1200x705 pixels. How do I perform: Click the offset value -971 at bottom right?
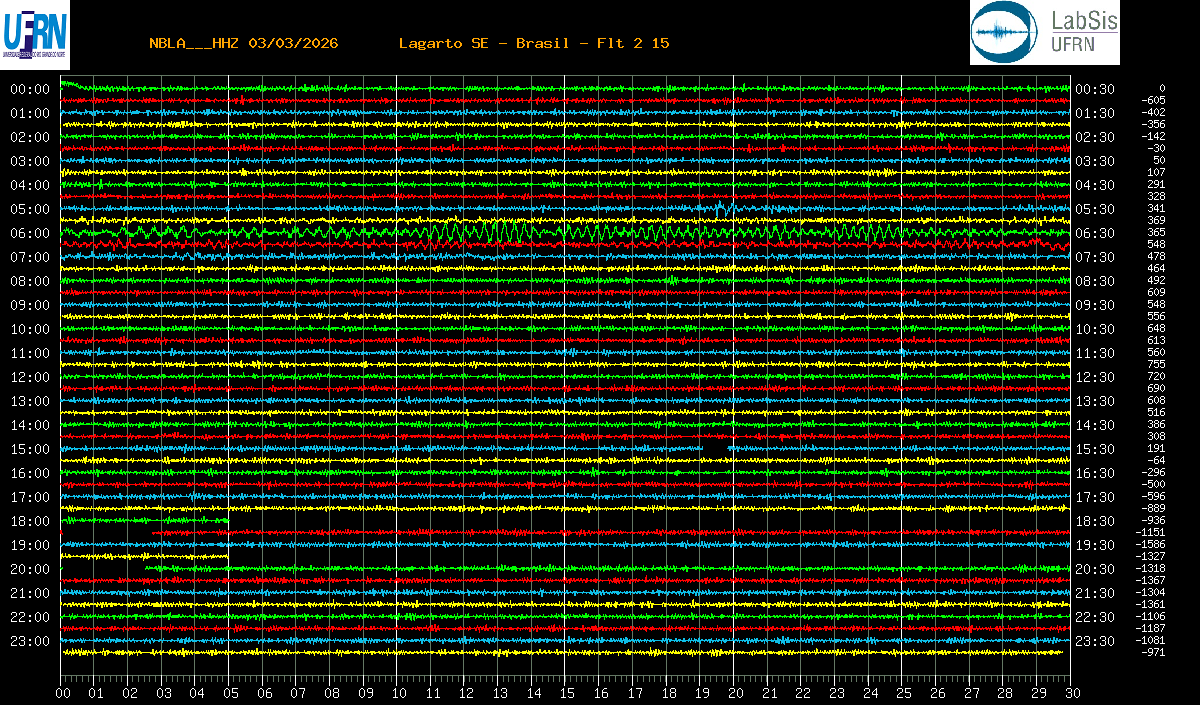pos(1153,652)
